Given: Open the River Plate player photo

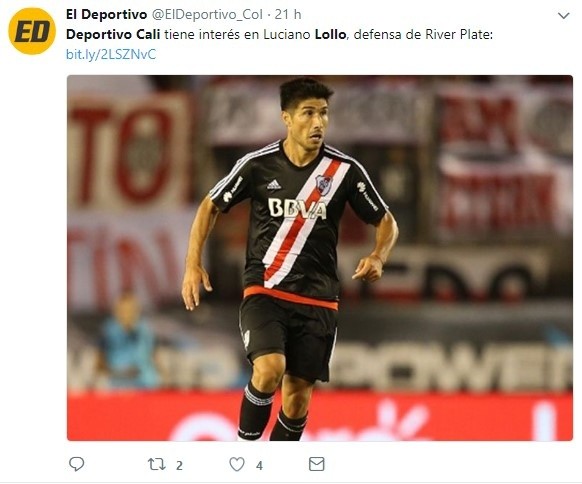Looking at the screenshot, I should 320,258.
